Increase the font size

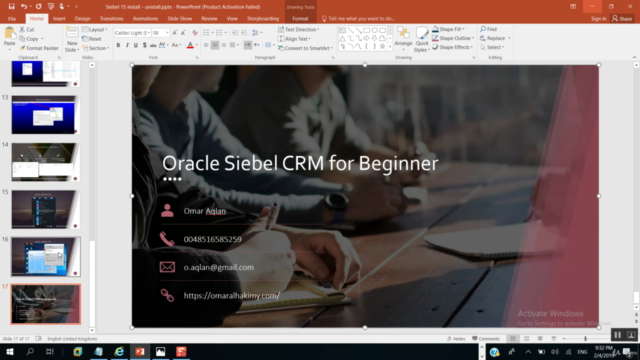click(175, 33)
